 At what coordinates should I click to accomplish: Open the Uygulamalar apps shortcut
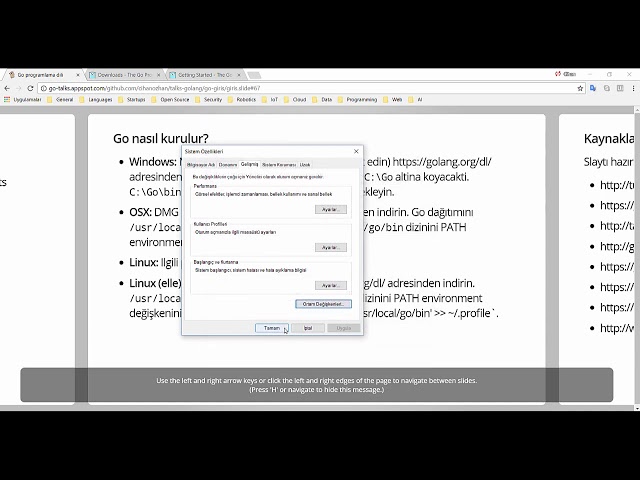point(22,100)
